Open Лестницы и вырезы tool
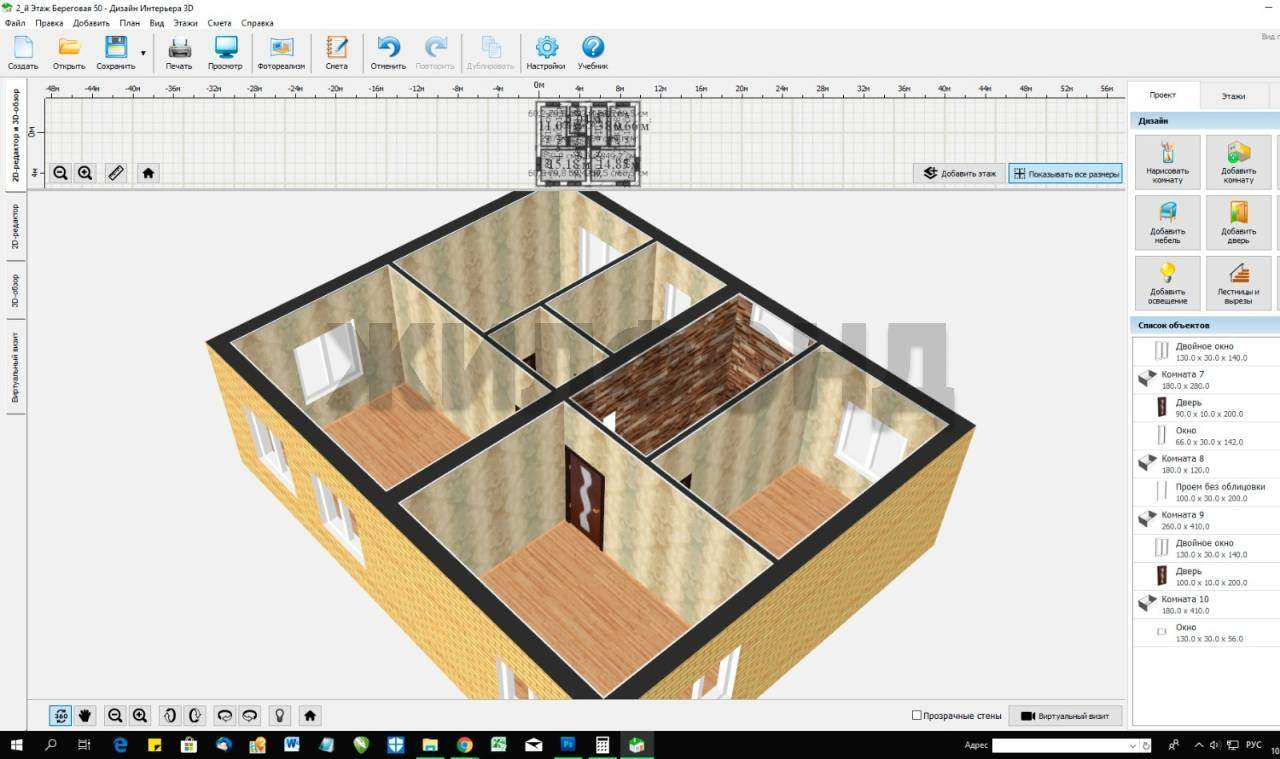The width and height of the screenshot is (1280, 759). [1238, 283]
